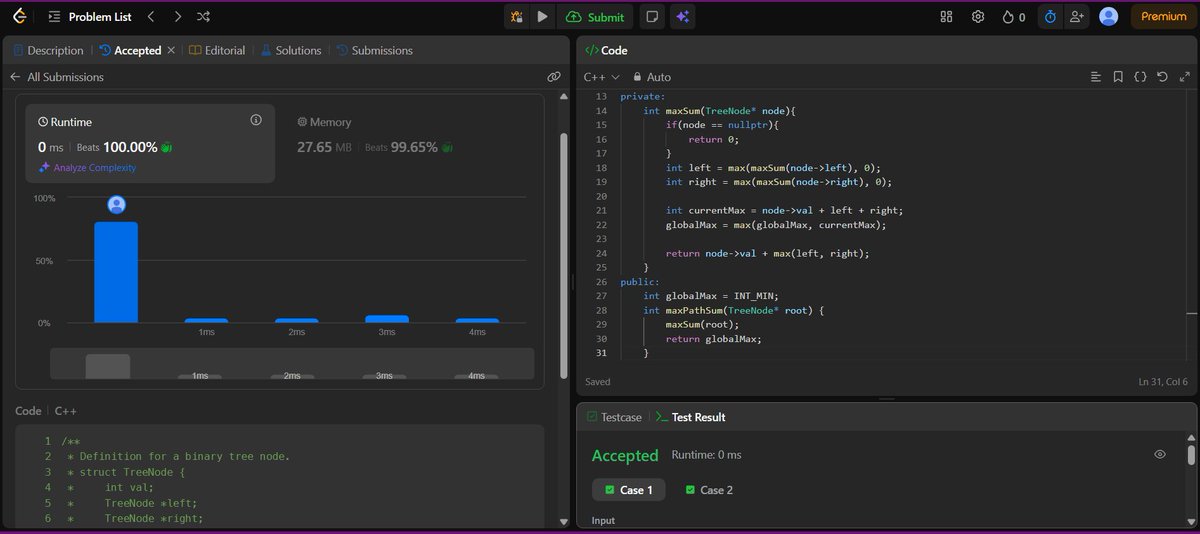Bookmark the code with bookmark icon

pos(1118,77)
